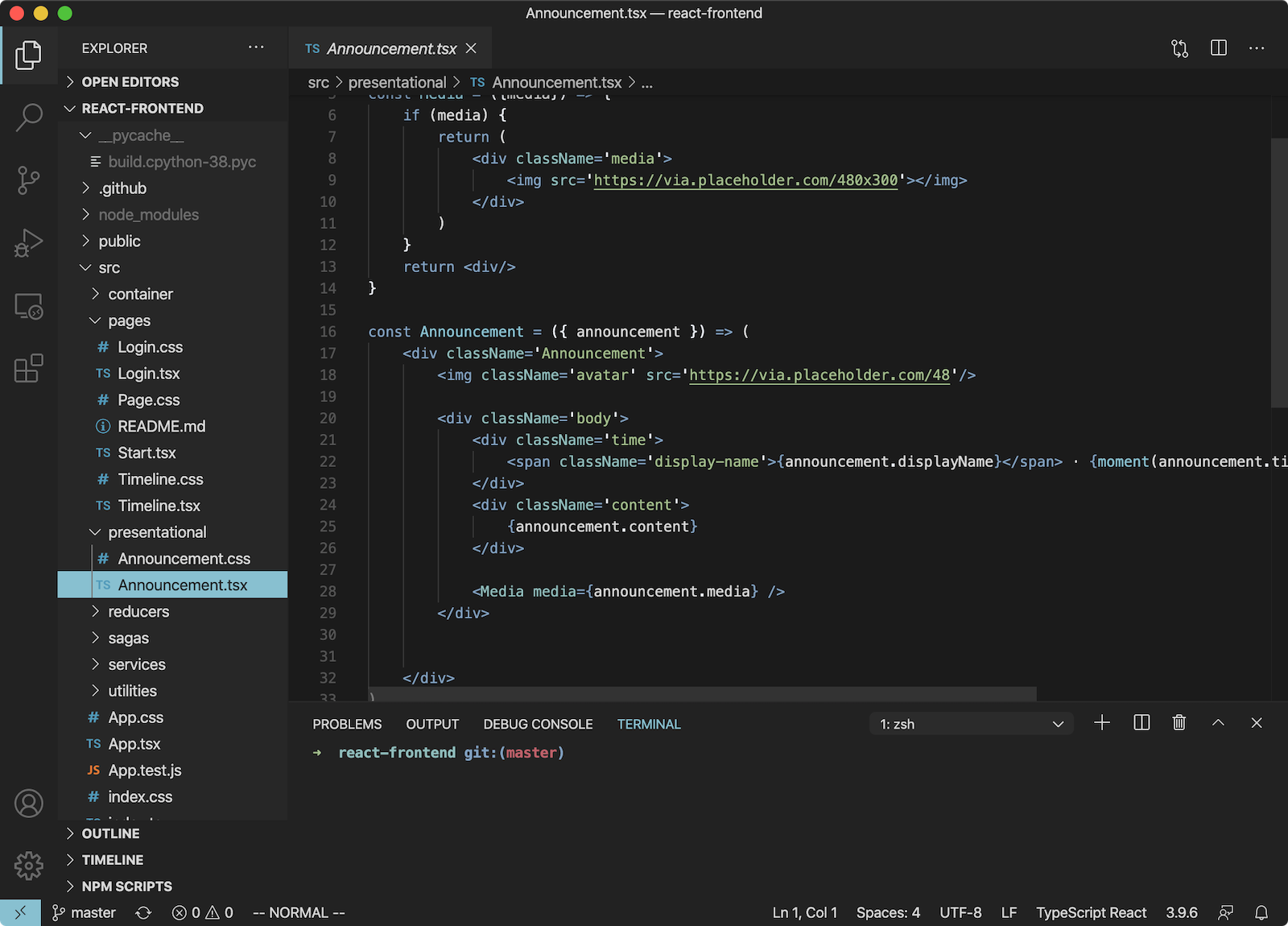
Task: Create a new terminal
Action: [x=1102, y=722]
